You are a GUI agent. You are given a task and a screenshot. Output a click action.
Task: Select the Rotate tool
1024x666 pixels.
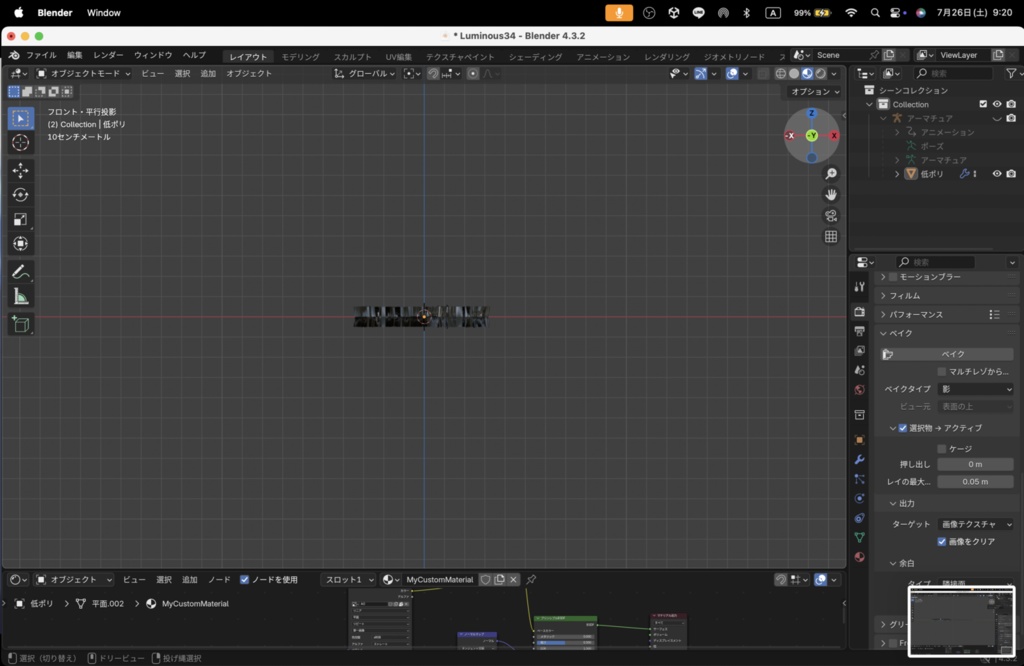pyautogui.click(x=20, y=195)
